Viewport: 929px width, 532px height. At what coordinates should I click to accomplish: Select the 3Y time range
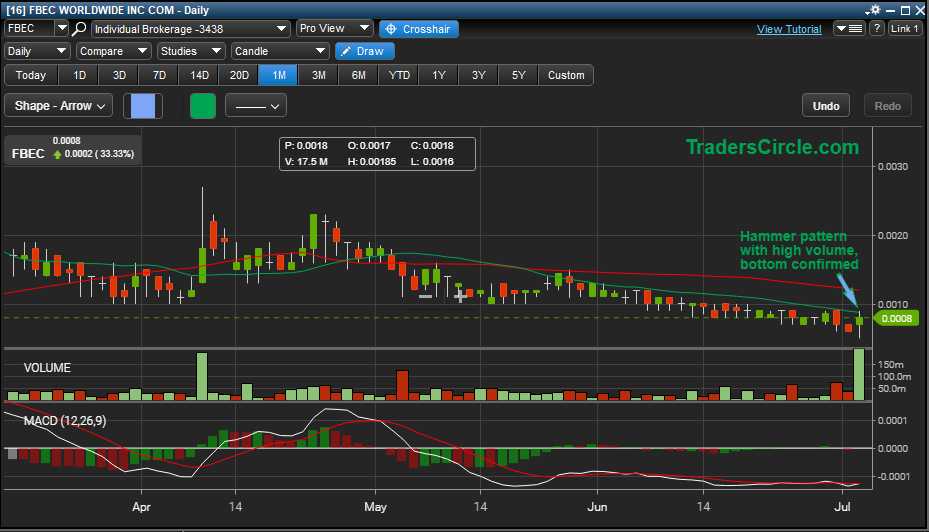[479, 75]
